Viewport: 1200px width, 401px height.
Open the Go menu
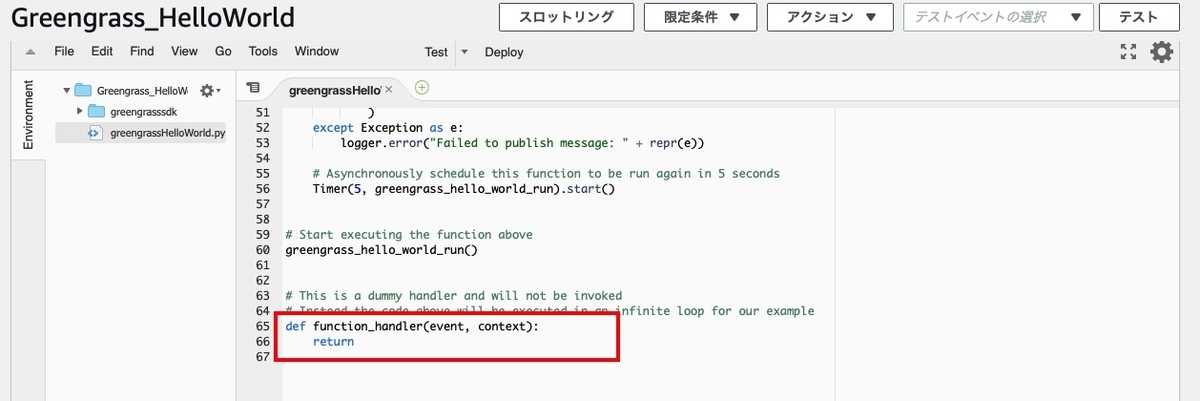(x=223, y=51)
